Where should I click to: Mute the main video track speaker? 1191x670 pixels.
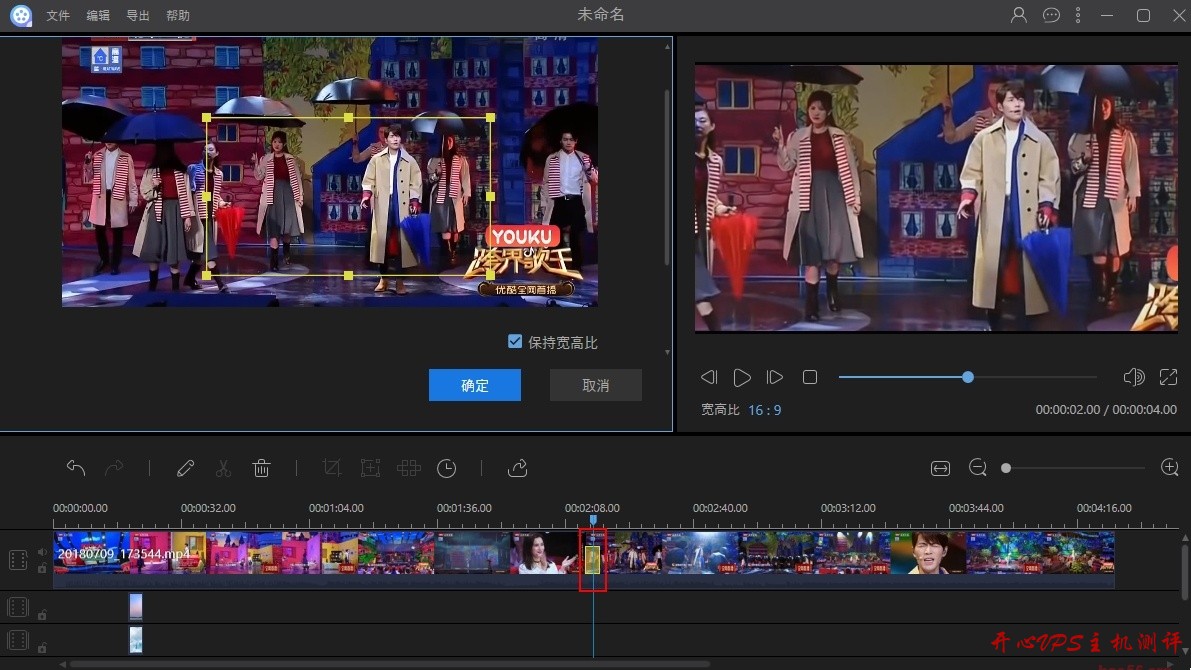click(42, 552)
